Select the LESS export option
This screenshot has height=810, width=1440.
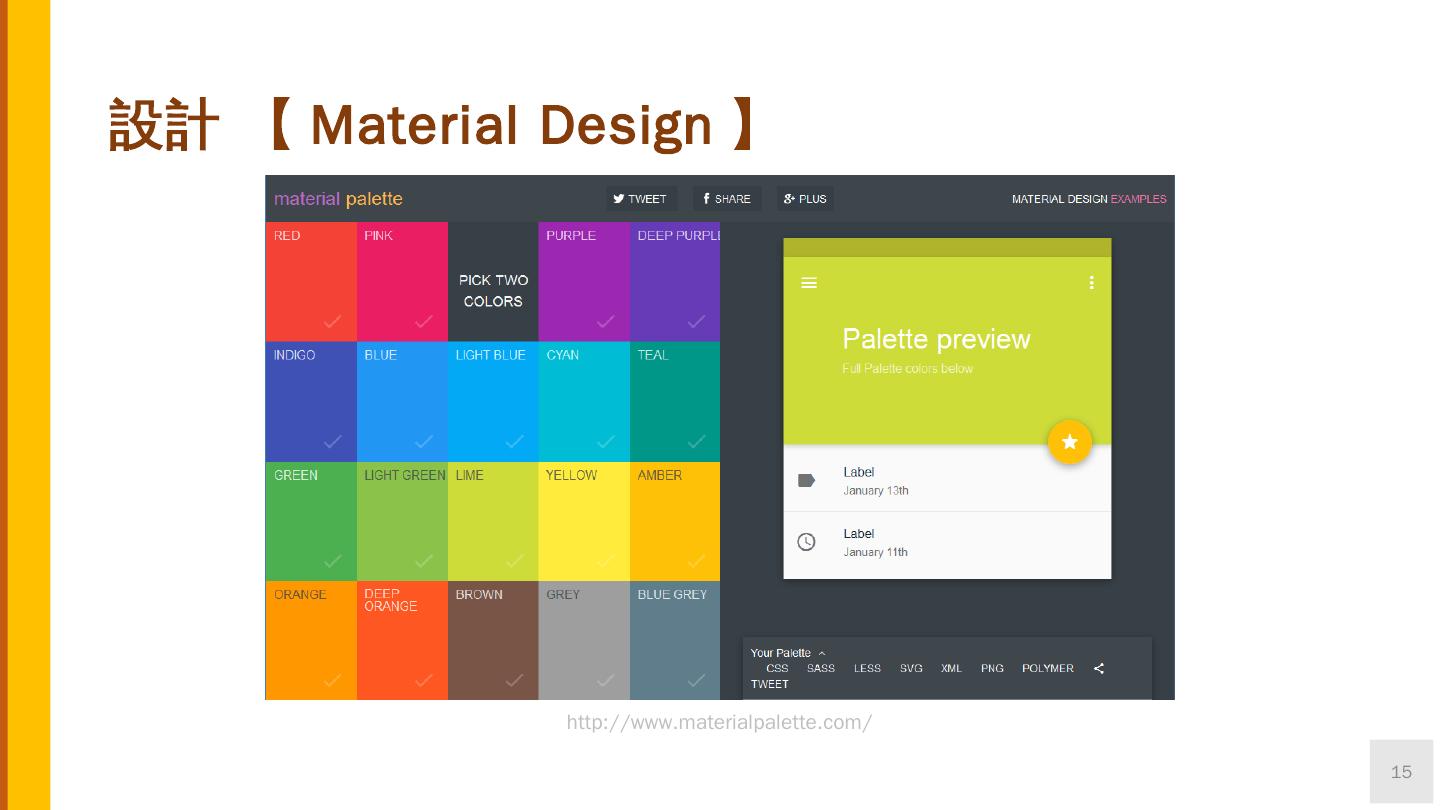[867, 668]
